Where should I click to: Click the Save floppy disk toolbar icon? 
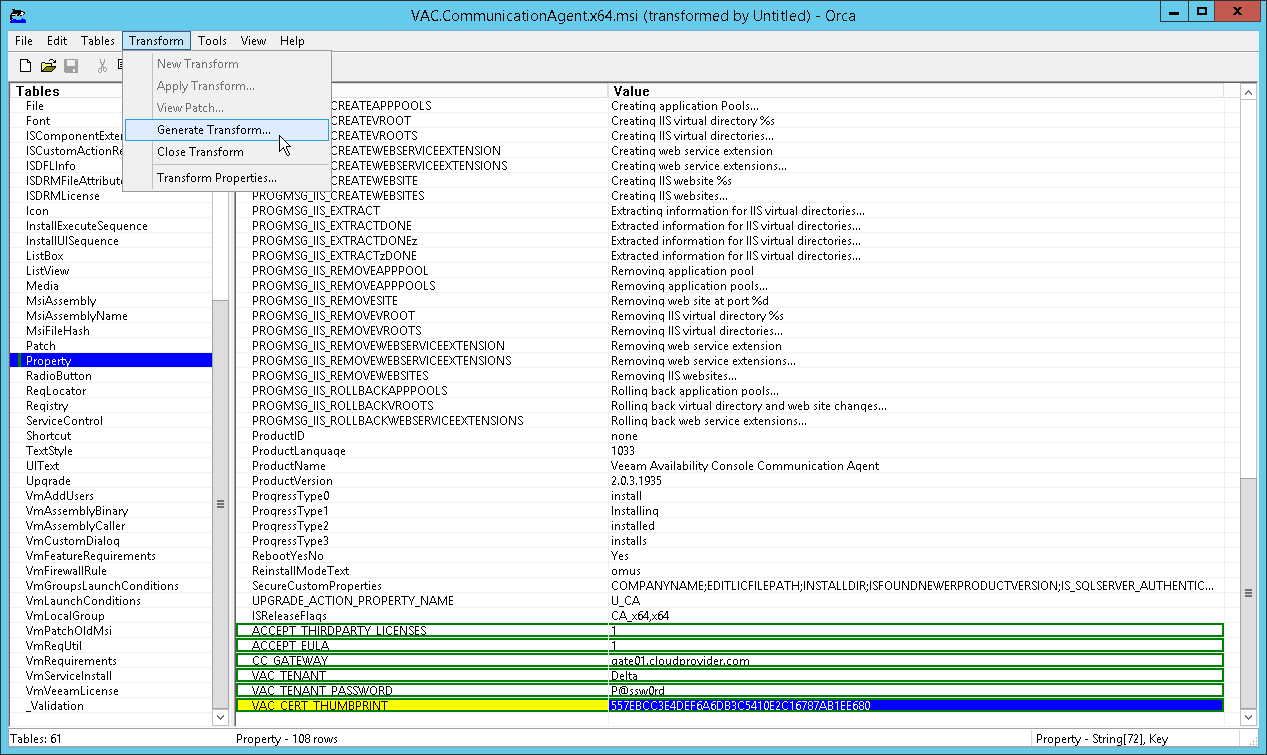pyautogui.click(x=71, y=66)
